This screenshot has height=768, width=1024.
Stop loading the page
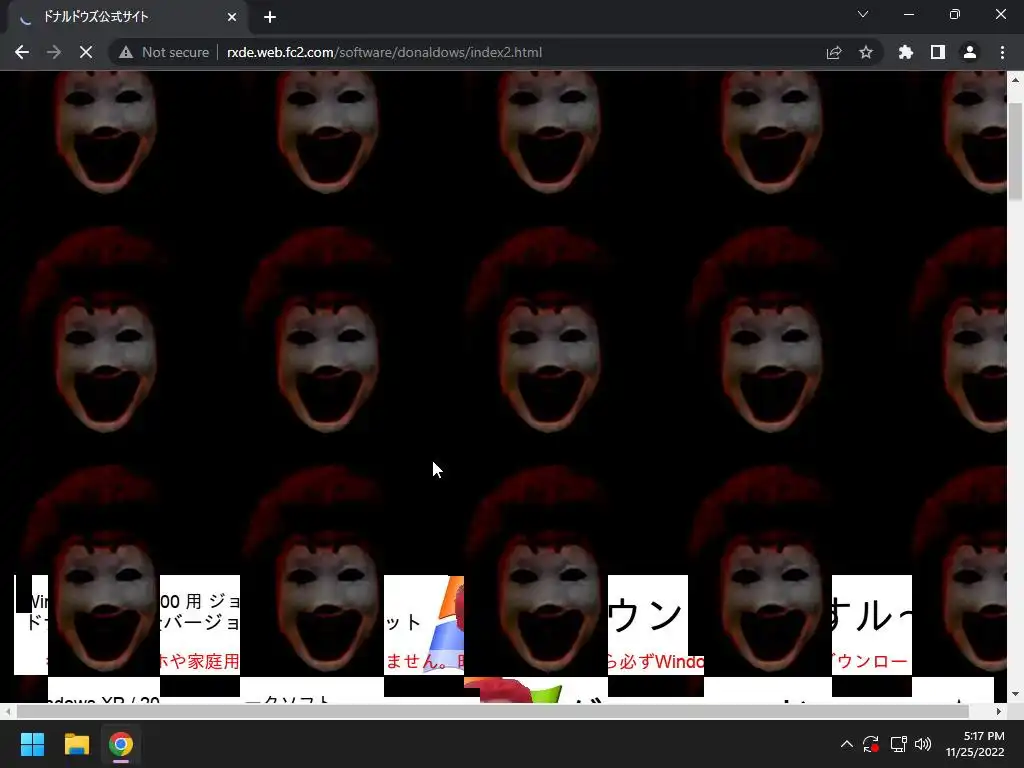tap(86, 52)
